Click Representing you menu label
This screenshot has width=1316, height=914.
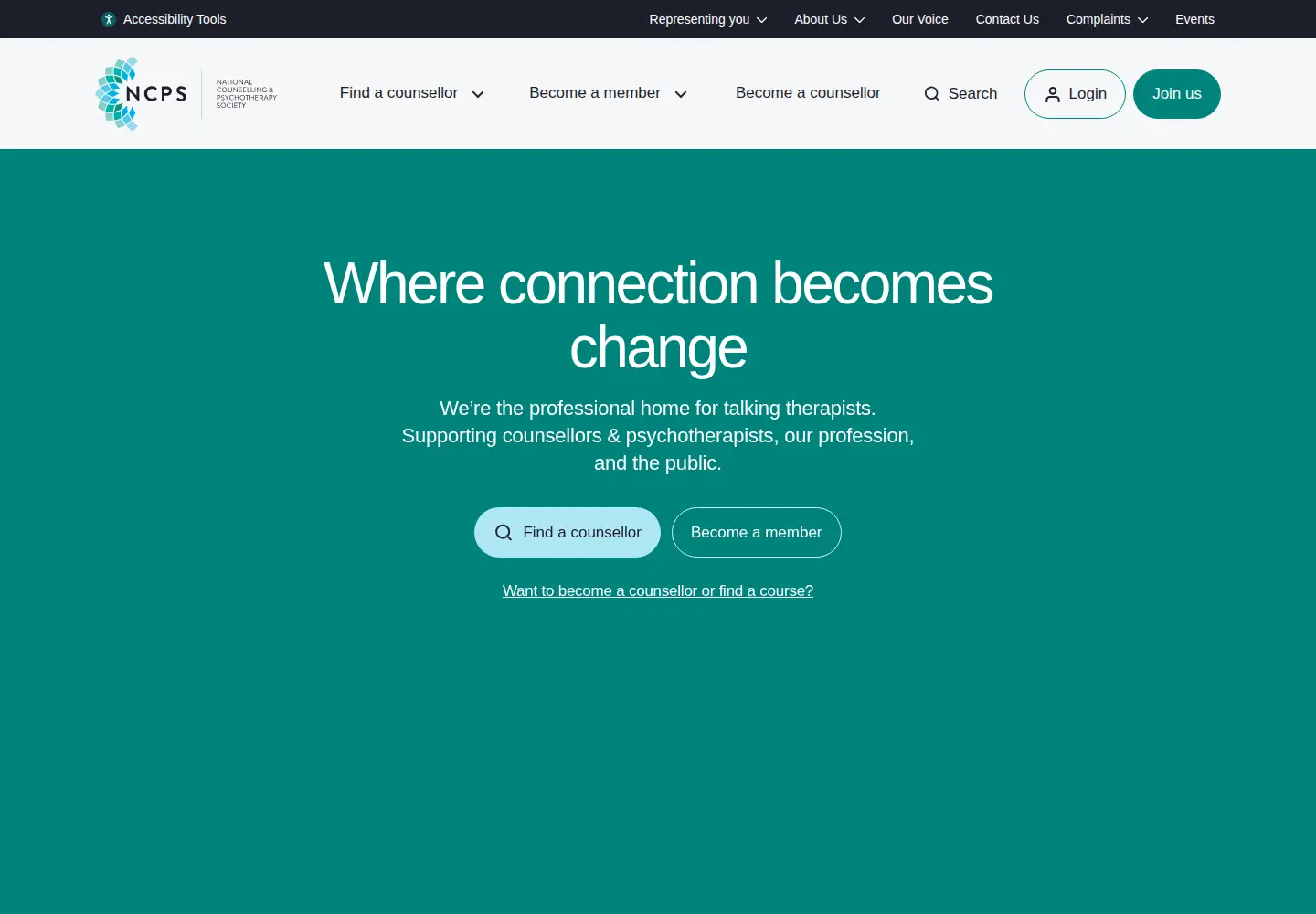tap(699, 19)
